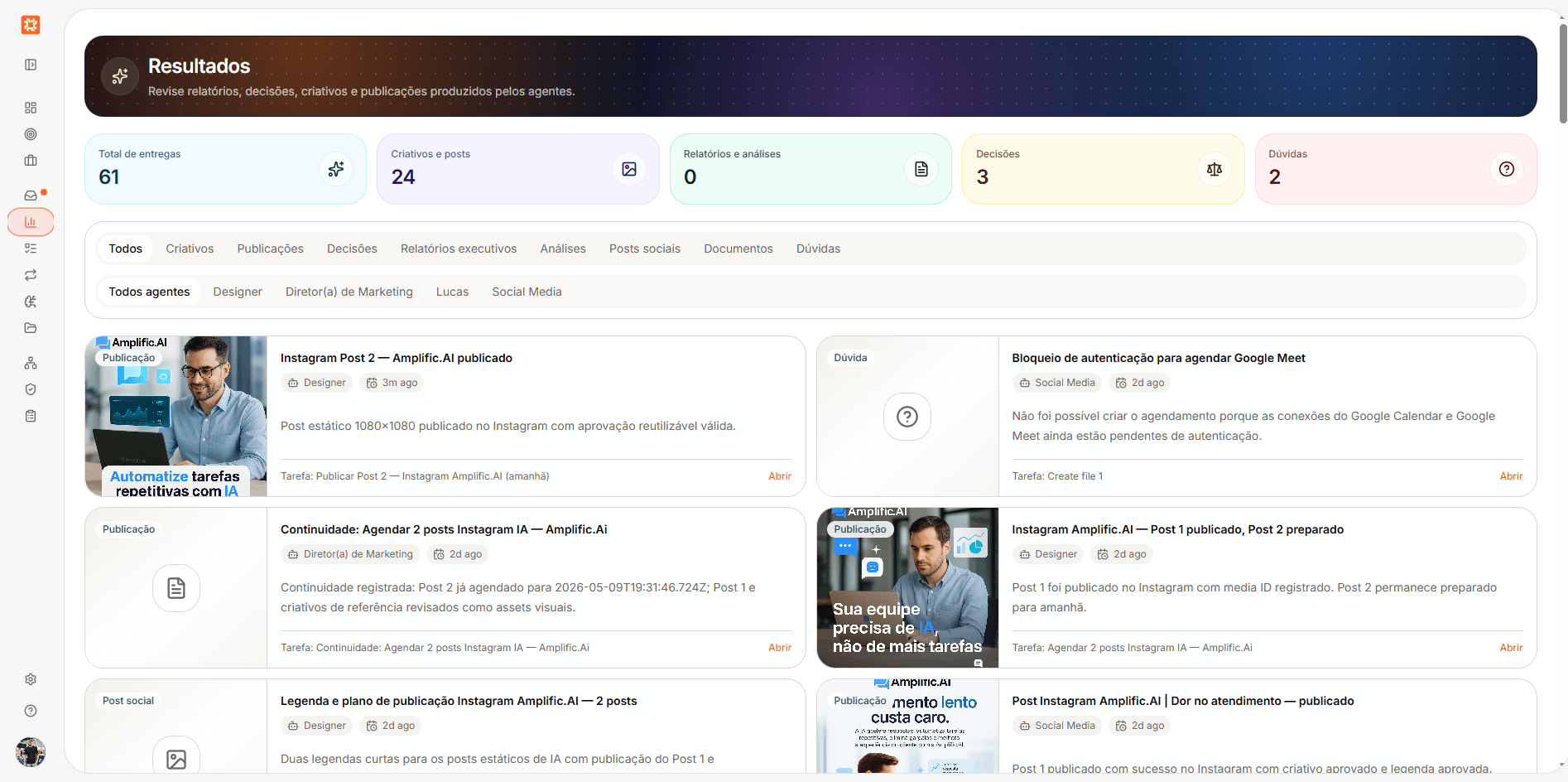Open the shield check icon in sidebar
The width and height of the screenshot is (1568, 782).
pos(31,389)
